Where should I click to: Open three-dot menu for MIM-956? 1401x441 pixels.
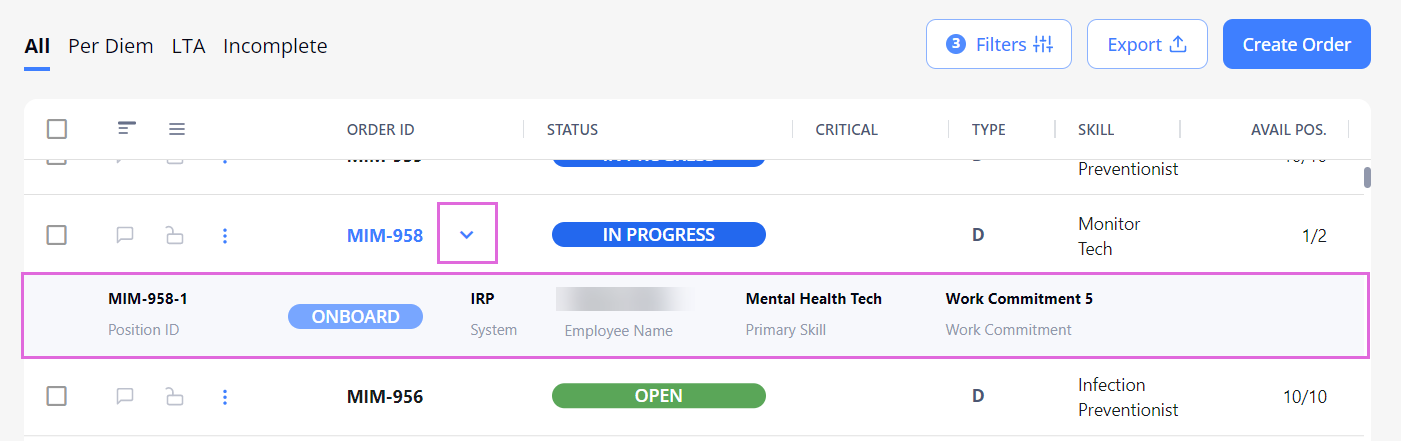[225, 397]
